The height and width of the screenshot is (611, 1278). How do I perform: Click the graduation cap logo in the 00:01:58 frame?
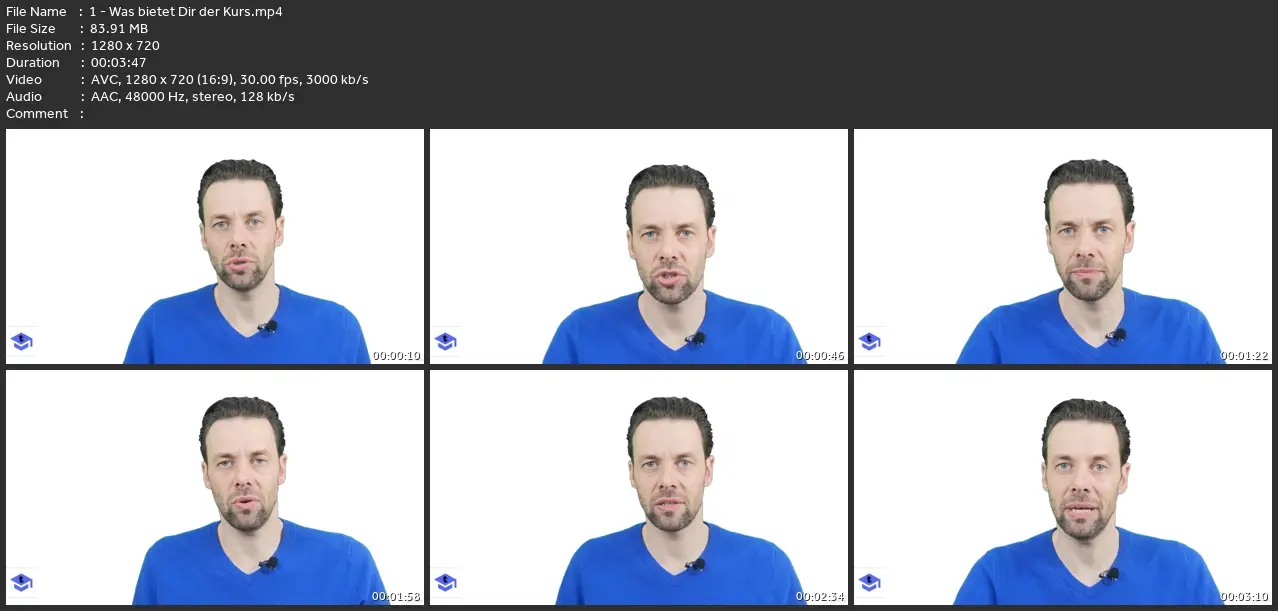click(x=22, y=582)
